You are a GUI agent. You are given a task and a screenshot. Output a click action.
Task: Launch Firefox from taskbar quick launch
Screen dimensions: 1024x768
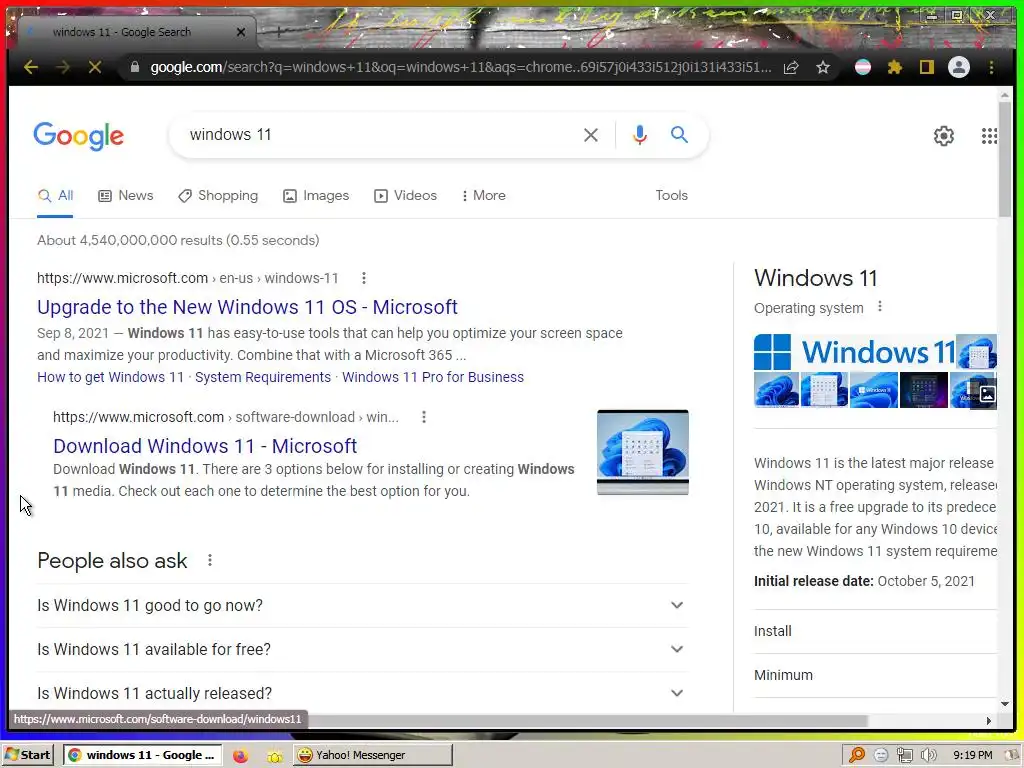(x=240, y=756)
